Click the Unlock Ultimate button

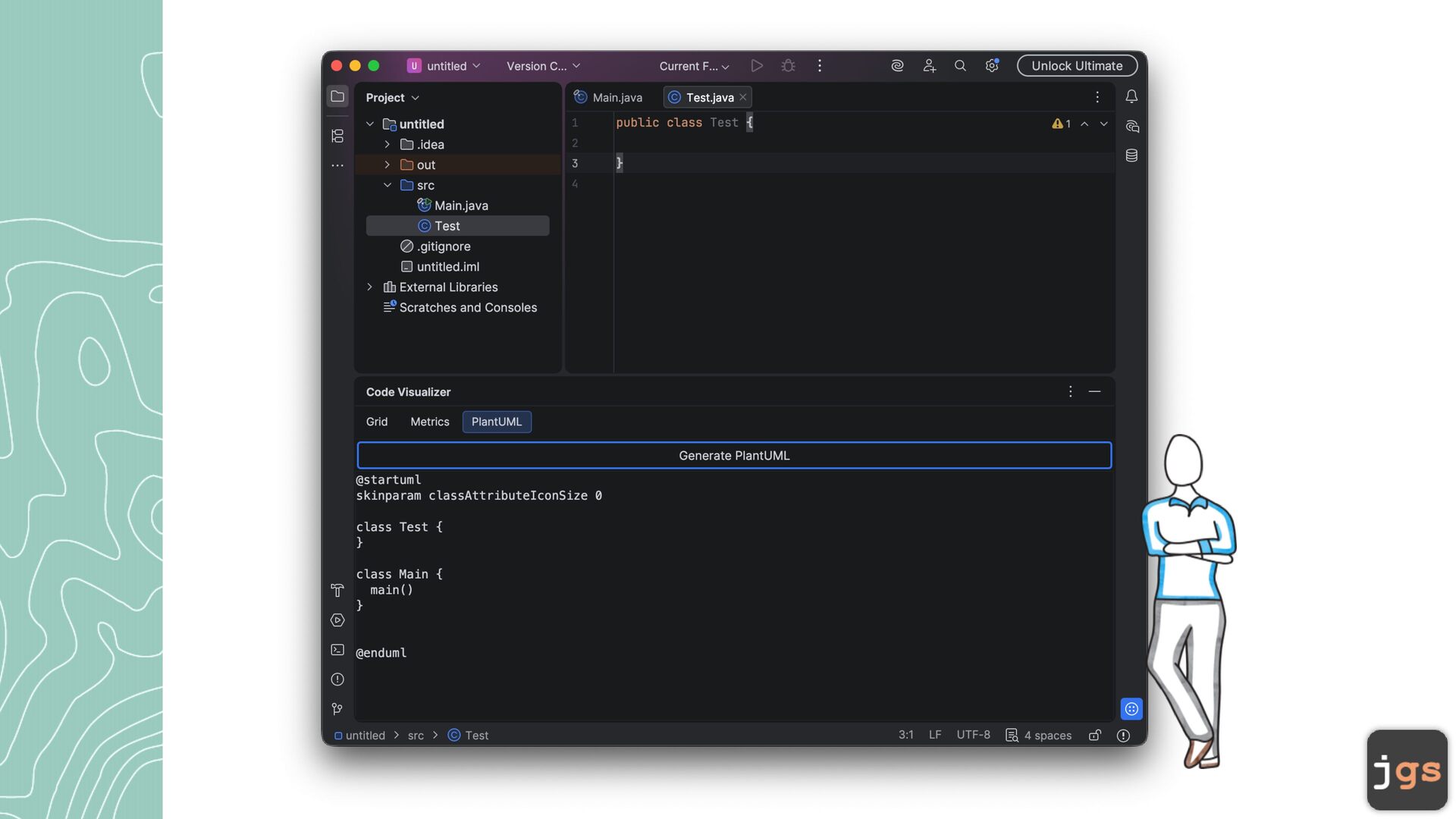click(1077, 66)
